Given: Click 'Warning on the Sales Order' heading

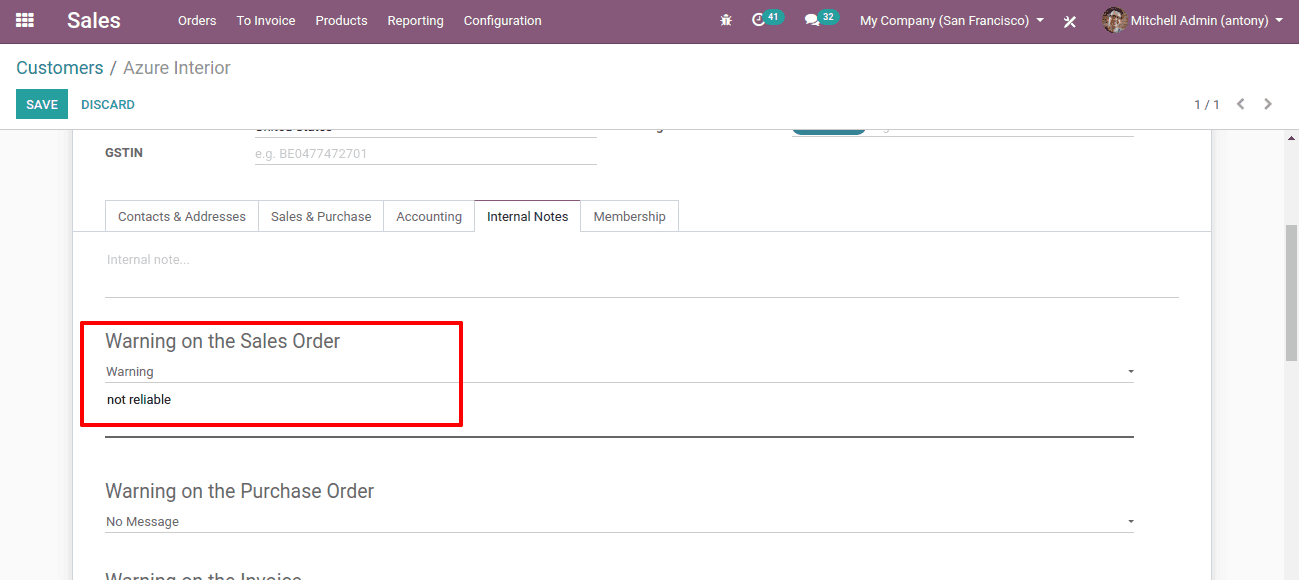Looking at the screenshot, I should click(x=223, y=341).
